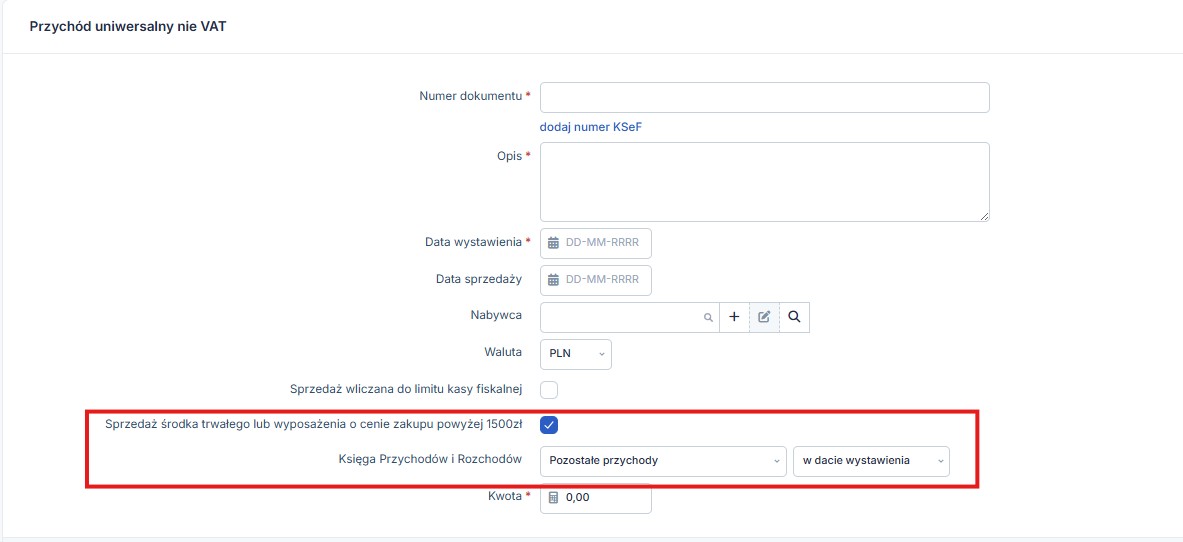Enable Sprzedaż wliczana do limitu kasy fiskalnej
The image size is (1183, 542).
[x=549, y=389]
